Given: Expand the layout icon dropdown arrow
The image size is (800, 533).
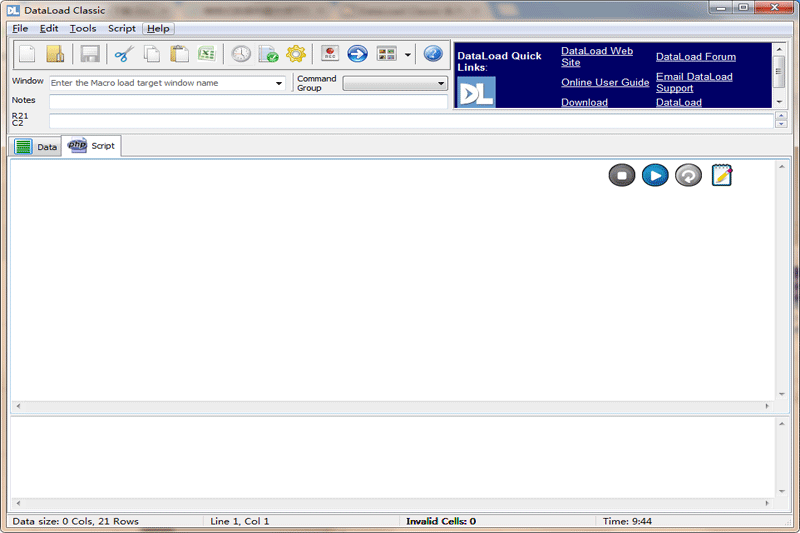Looking at the screenshot, I should [x=408, y=55].
